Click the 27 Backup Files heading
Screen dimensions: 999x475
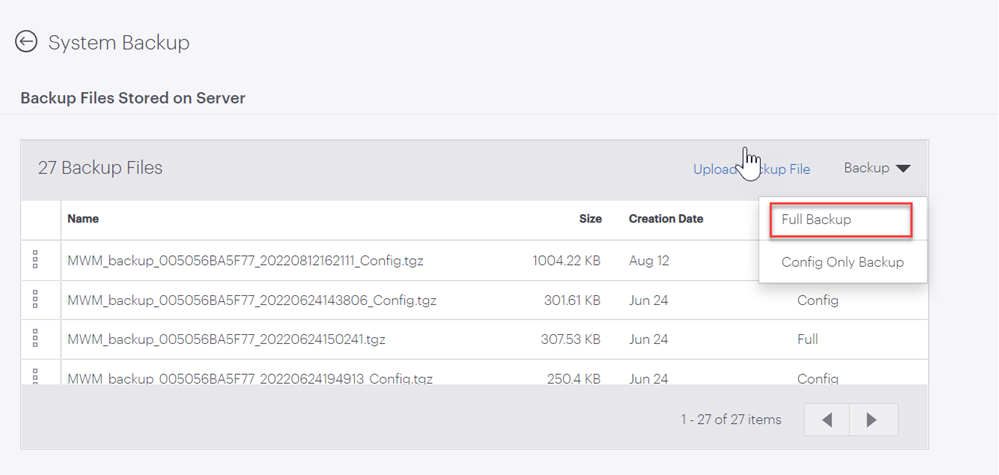(x=100, y=167)
